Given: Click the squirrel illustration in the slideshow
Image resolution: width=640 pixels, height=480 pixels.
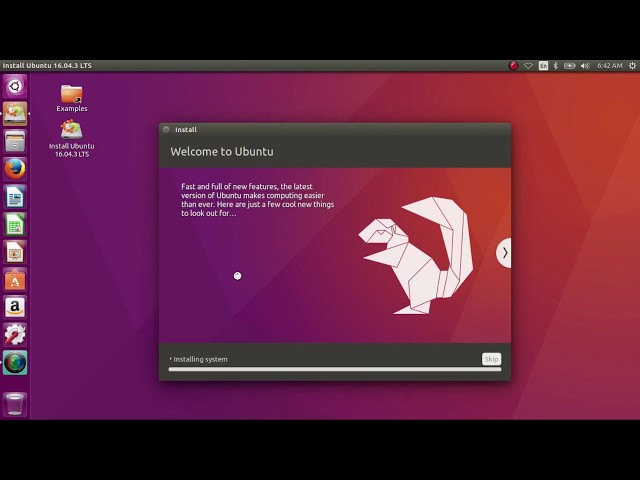Looking at the screenshot, I should 416,256.
